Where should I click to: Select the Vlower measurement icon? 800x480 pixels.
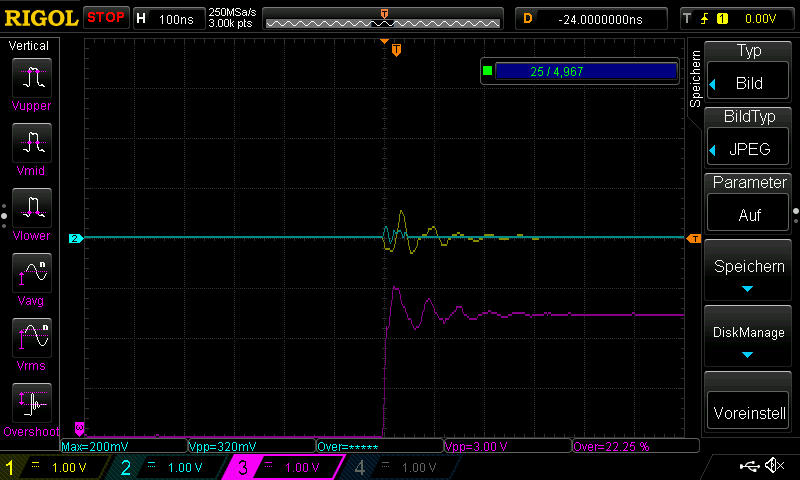pos(32,206)
